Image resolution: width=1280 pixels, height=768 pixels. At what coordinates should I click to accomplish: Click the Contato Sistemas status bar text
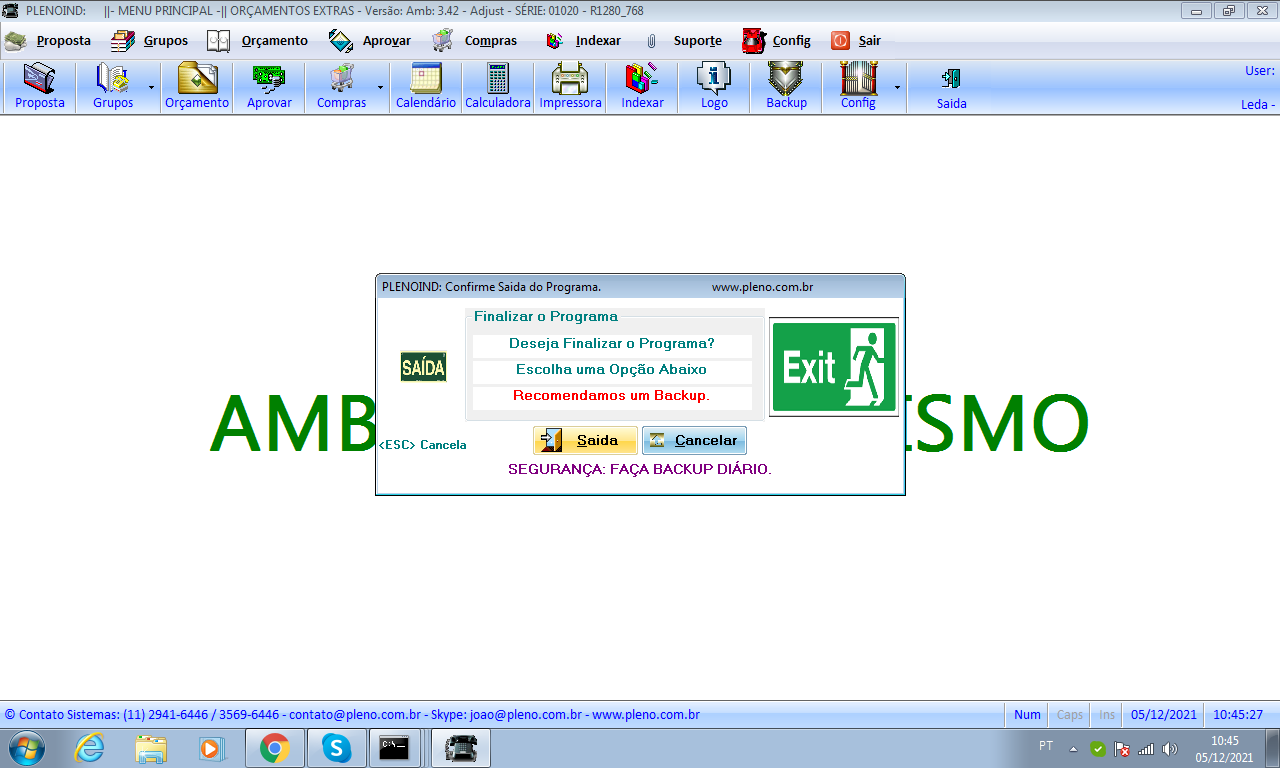(x=352, y=715)
